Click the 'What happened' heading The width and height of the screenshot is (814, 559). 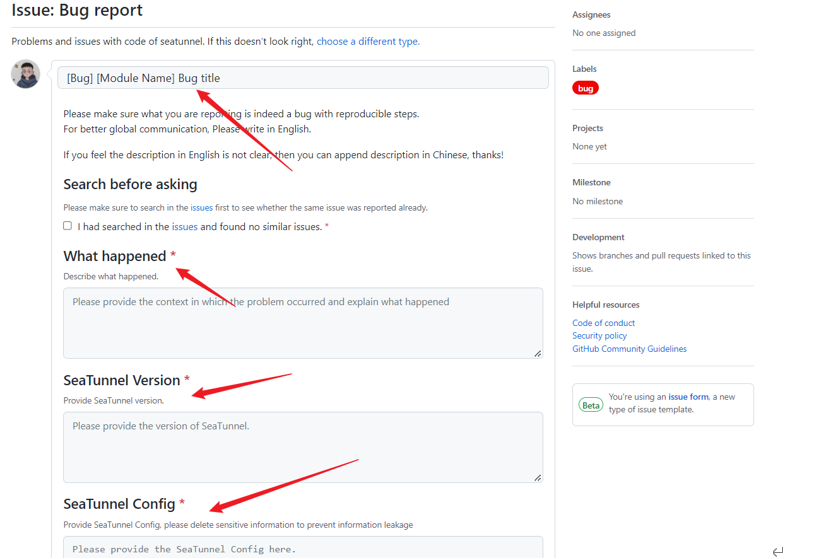point(115,256)
